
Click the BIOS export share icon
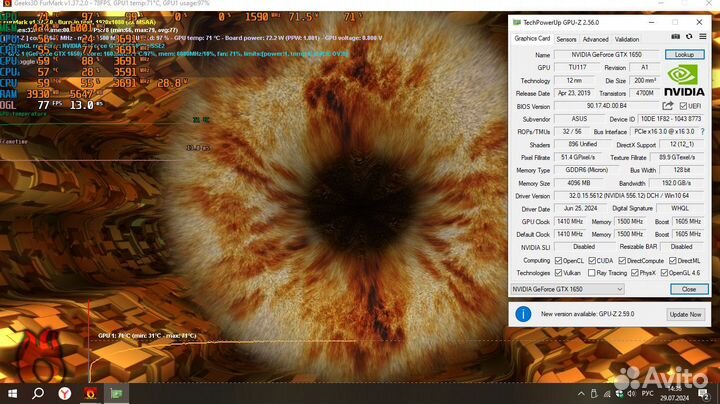(x=668, y=105)
